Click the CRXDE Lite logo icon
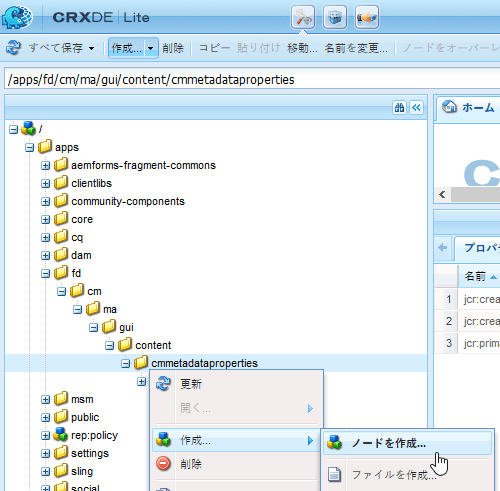The height and width of the screenshot is (491, 500). (x=17, y=17)
